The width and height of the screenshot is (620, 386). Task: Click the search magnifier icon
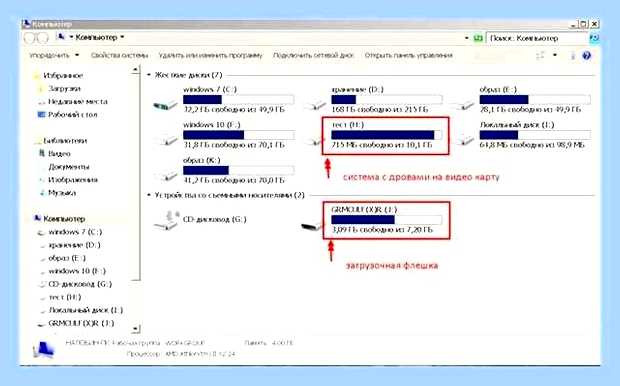tap(594, 38)
